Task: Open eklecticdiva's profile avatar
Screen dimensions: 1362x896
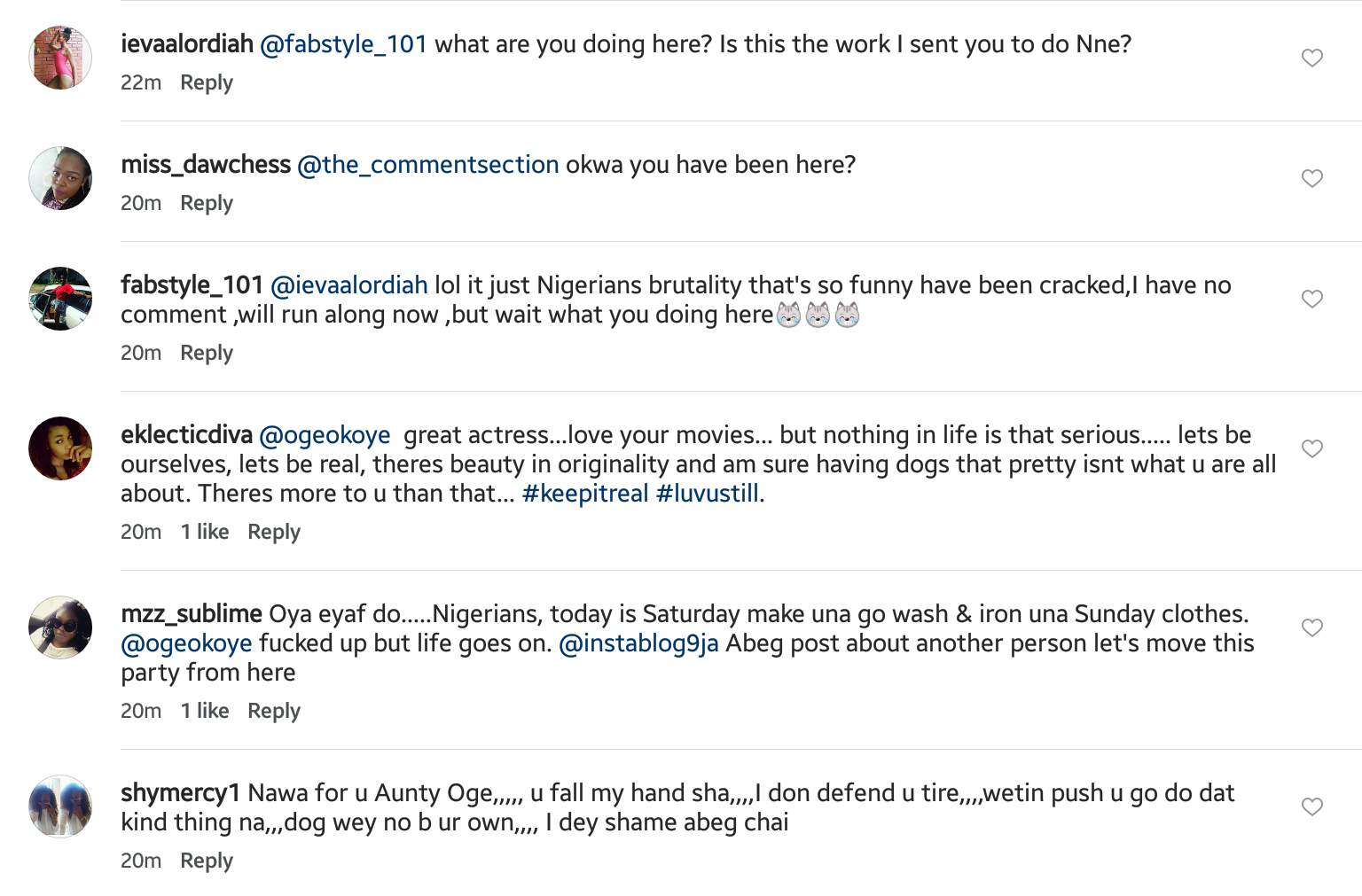Action: point(60,449)
